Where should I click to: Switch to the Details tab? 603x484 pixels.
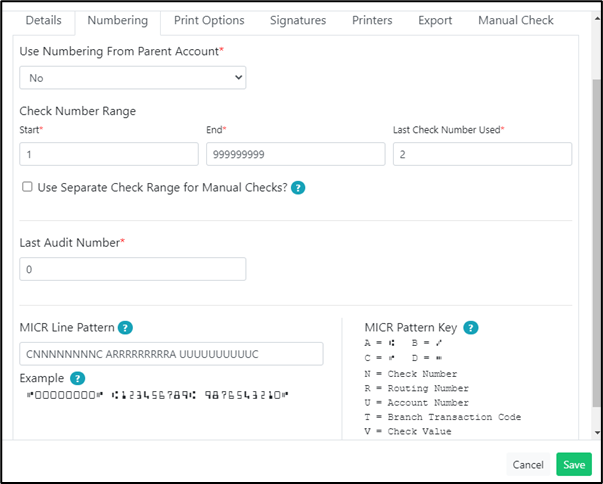[43, 20]
